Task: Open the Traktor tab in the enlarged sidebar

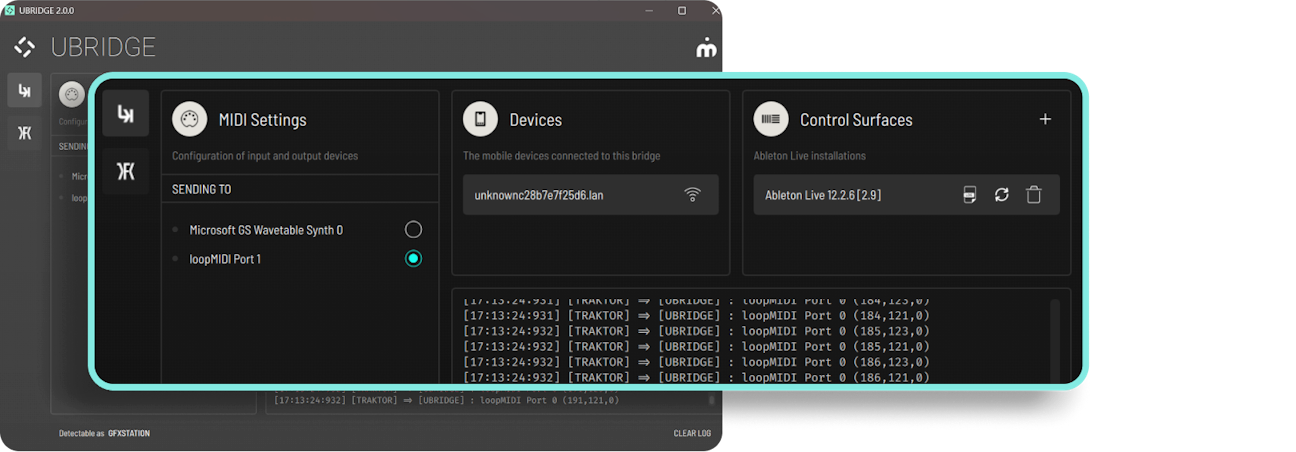Action: [x=125, y=171]
